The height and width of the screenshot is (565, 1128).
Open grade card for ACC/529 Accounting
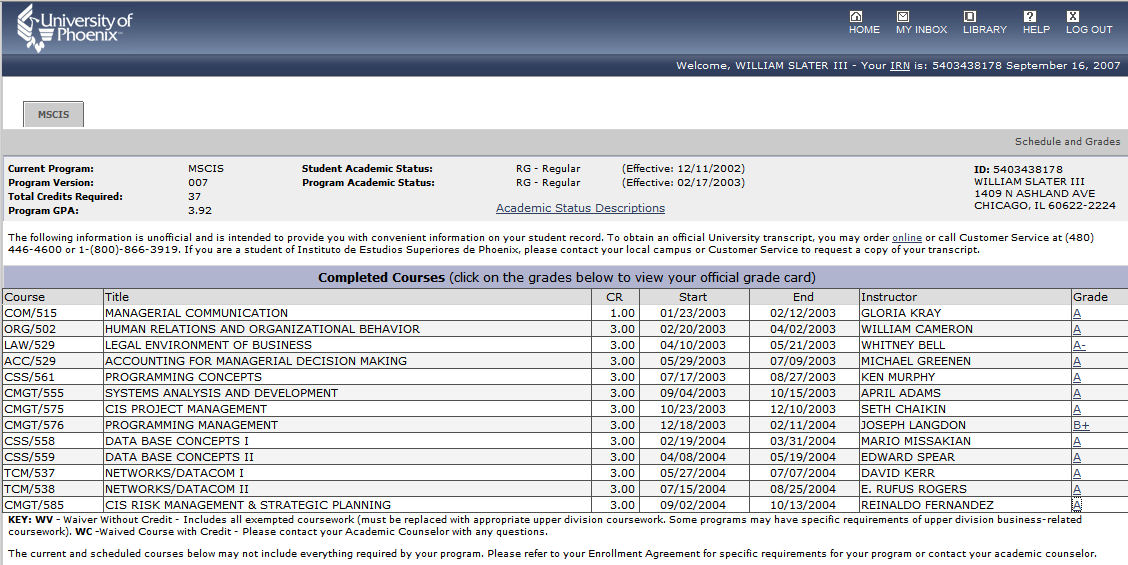point(1077,361)
